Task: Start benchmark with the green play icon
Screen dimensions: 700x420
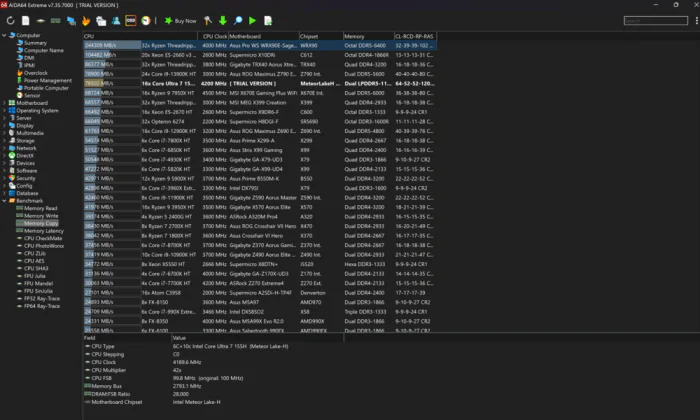Action: [x=253, y=21]
